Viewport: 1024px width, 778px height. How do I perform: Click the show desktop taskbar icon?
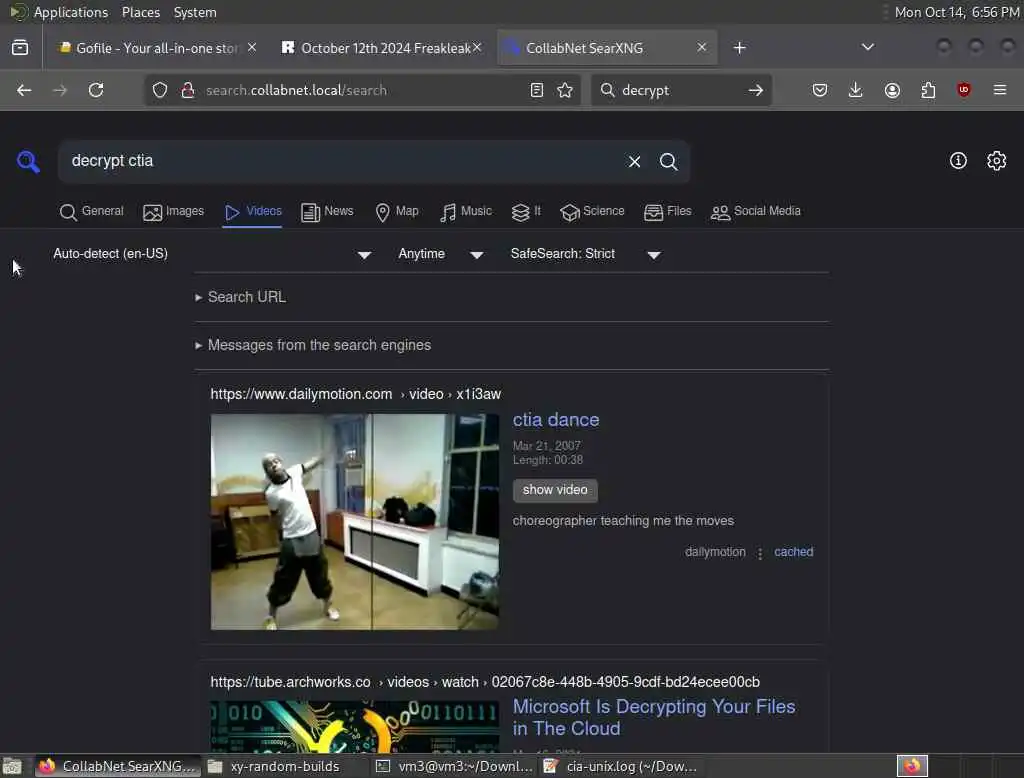tap(12, 766)
